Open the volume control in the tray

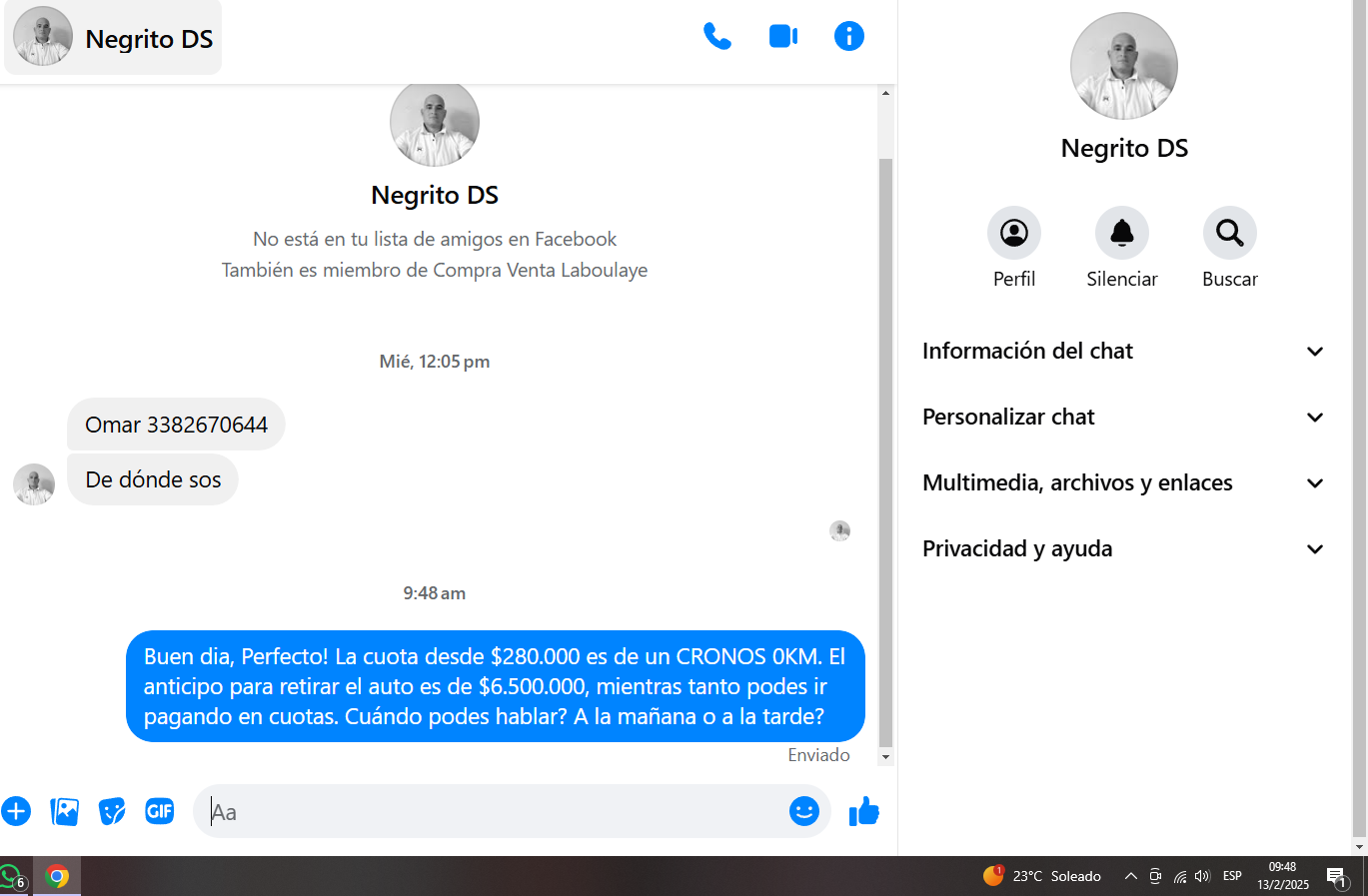point(1202,876)
